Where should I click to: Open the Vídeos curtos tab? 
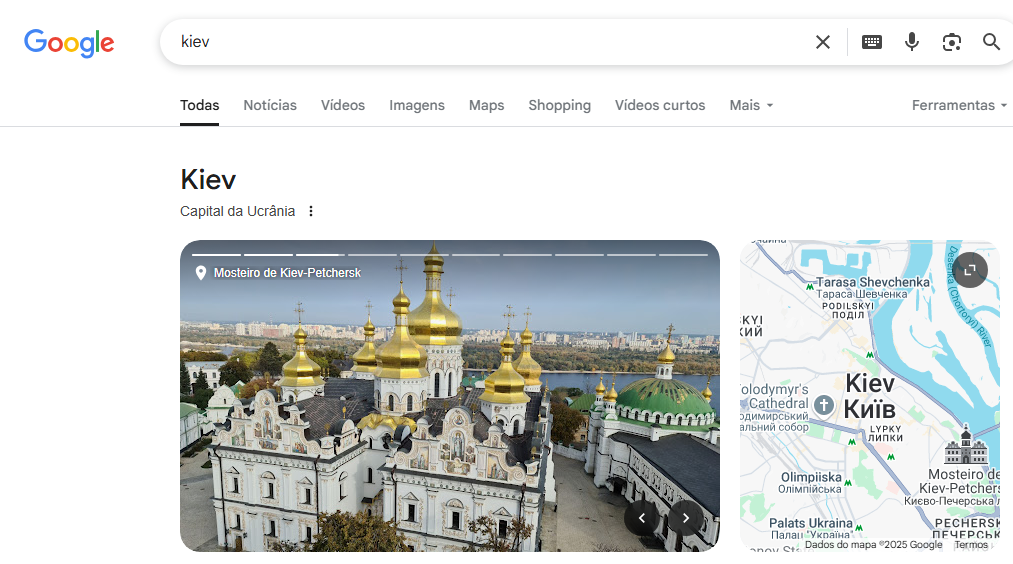click(660, 105)
